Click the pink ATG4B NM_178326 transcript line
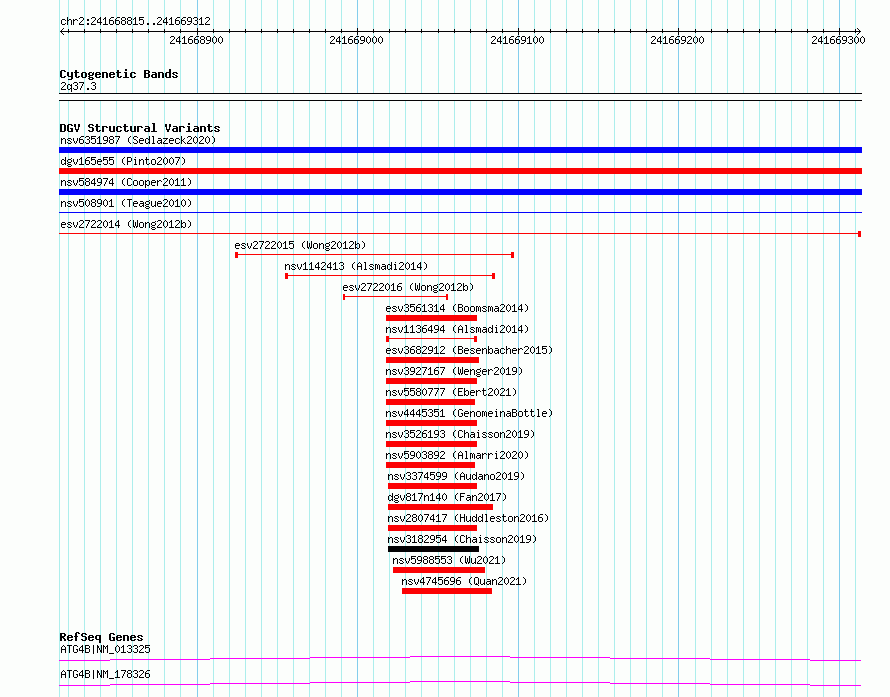Screen dimensions: 890x697 [460, 683]
